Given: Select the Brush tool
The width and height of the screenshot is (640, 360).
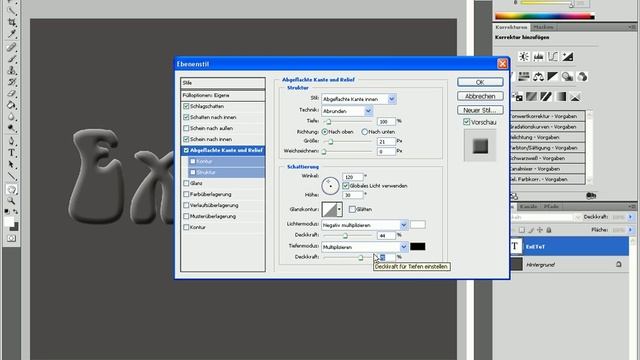Looking at the screenshot, I should pos(11,58).
